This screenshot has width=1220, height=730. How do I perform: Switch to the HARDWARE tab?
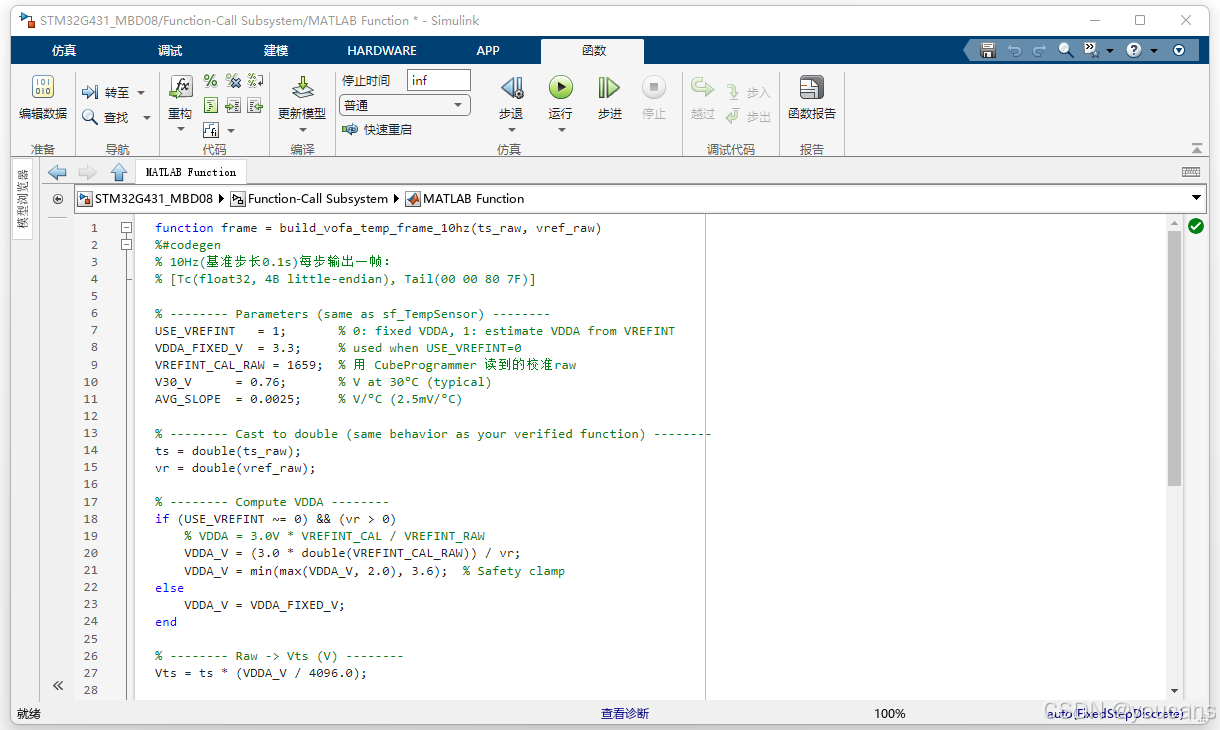(382, 50)
